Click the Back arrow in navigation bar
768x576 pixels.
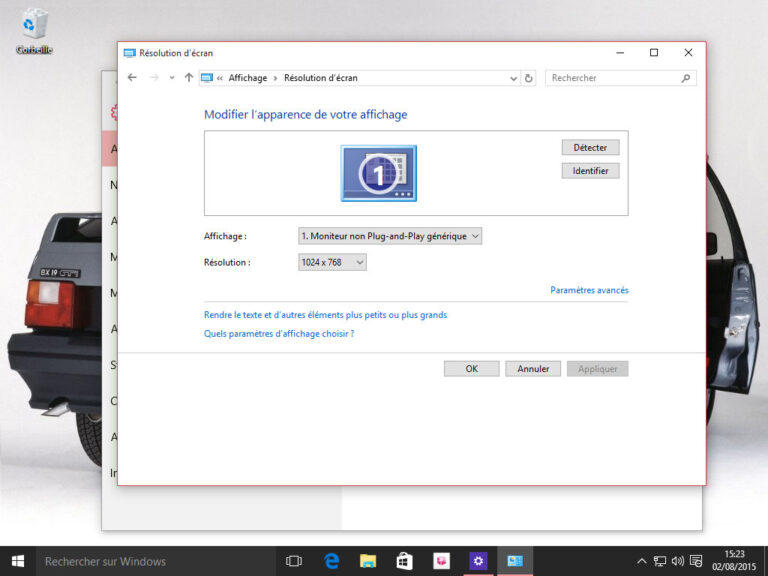coord(132,78)
